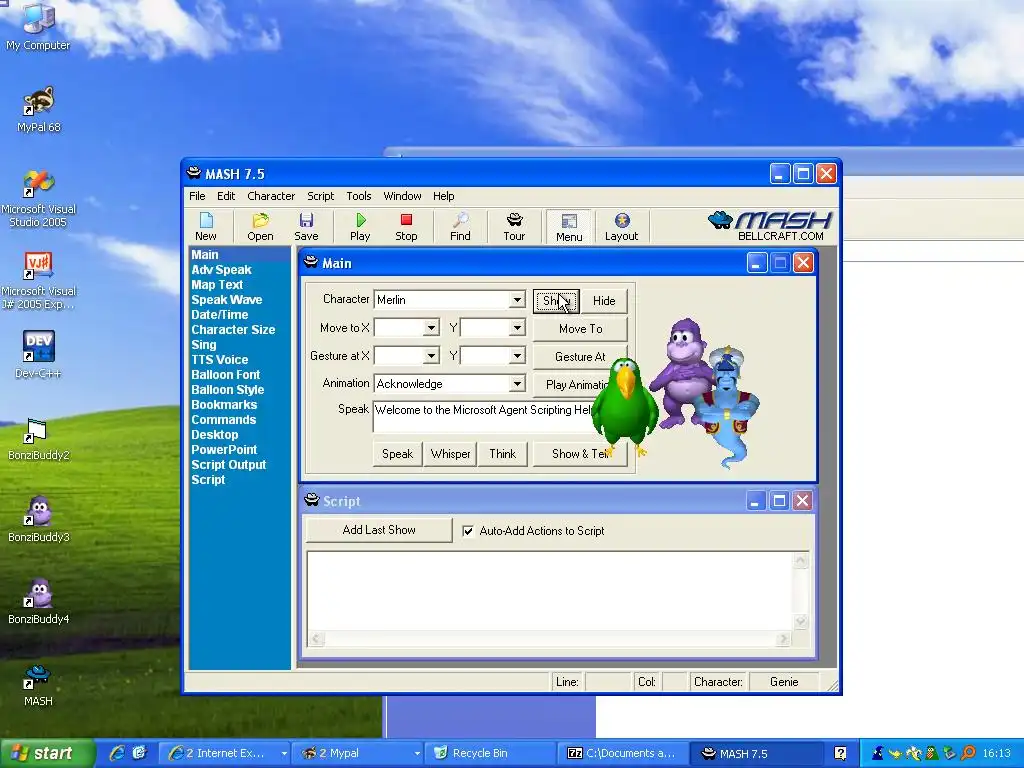Open the Move to Y dropdown
This screenshot has width=1024, height=768.
tap(517, 328)
